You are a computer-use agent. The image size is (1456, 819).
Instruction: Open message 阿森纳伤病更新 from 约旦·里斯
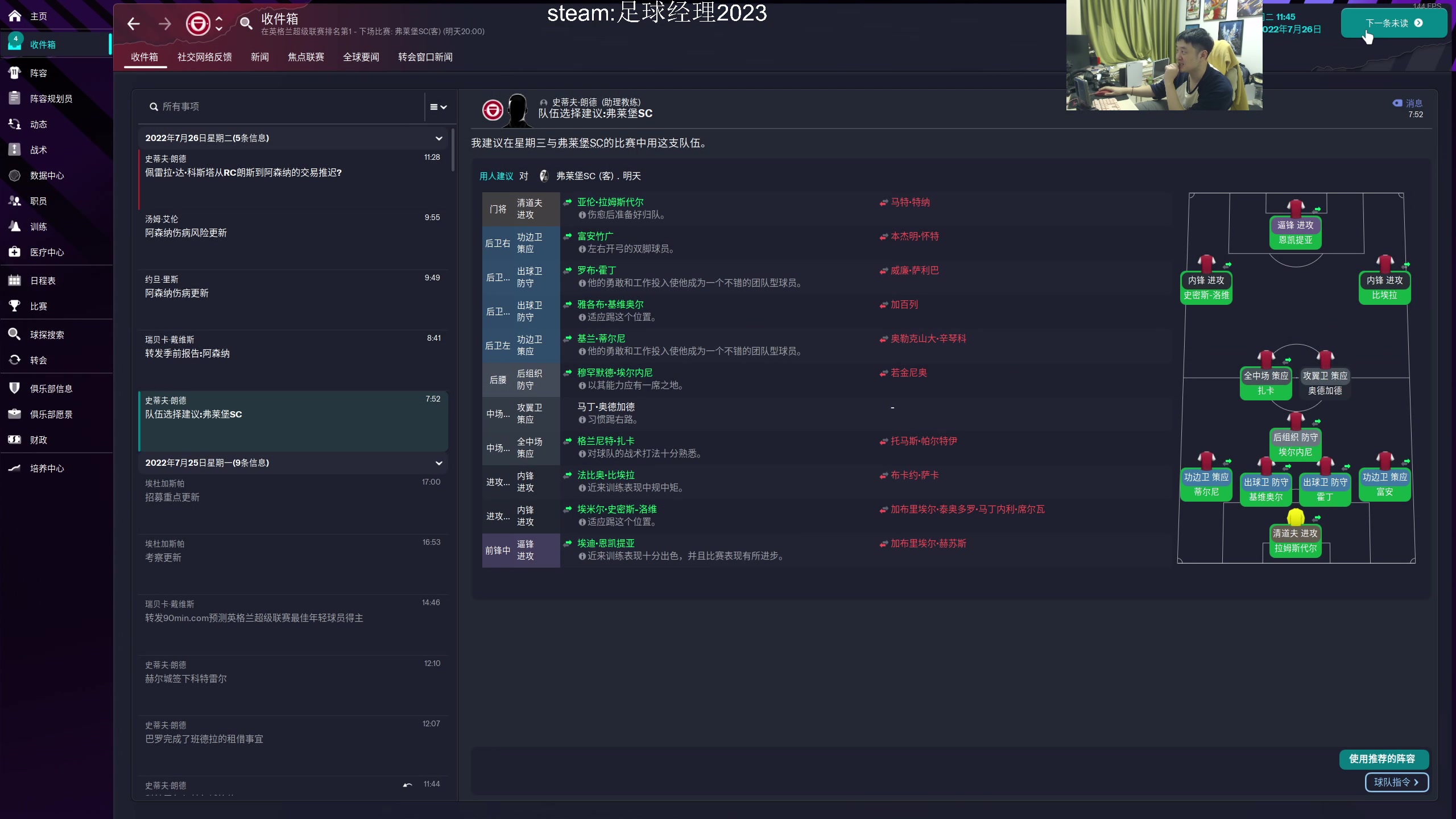click(x=292, y=300)
